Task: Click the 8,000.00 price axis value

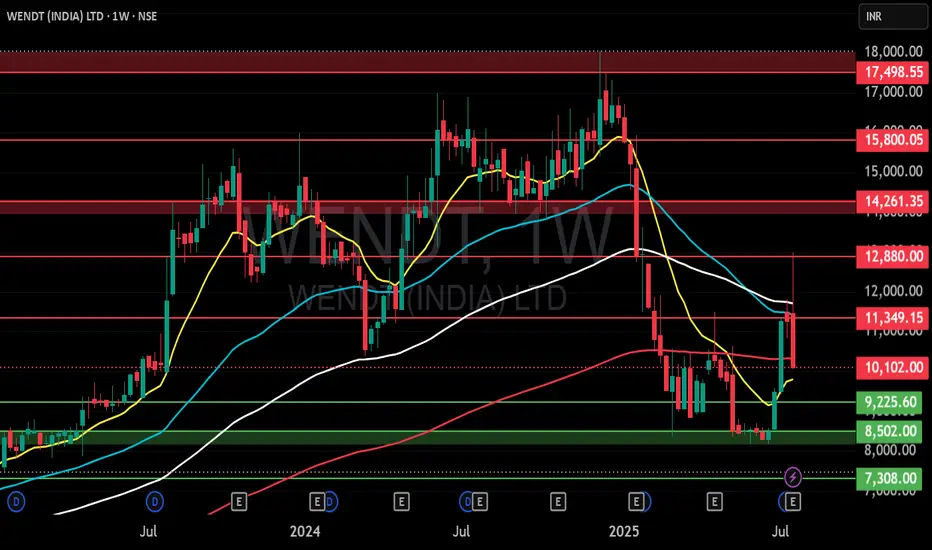Action: point(890,450)
